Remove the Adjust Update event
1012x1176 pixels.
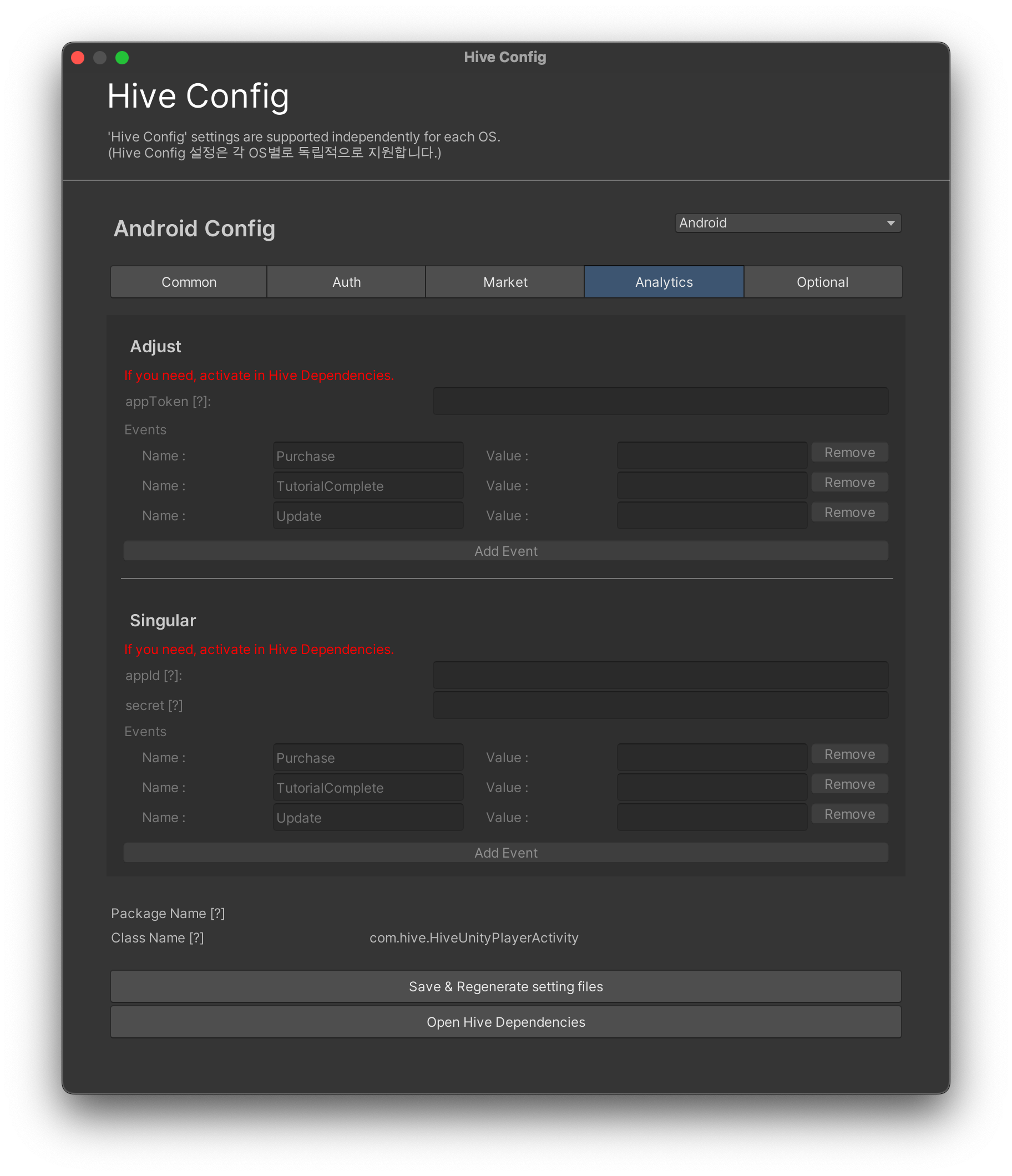tap(849, 513)
